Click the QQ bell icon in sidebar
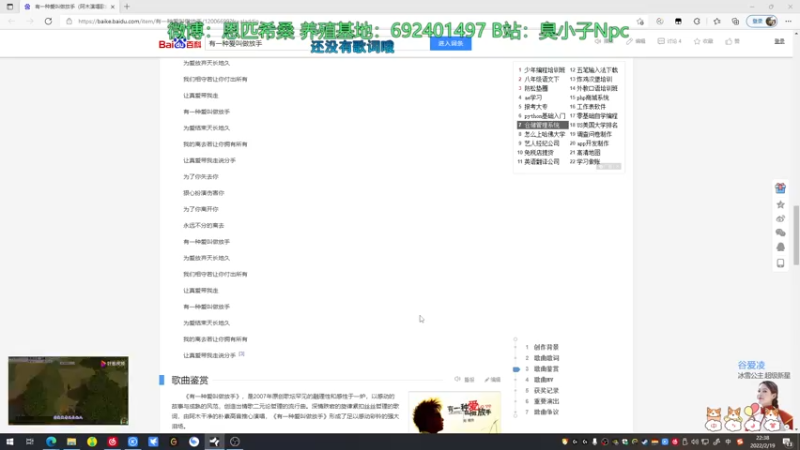Image resolution: width=800 pixels, height=450 pixels. click(x=780, y=247)
